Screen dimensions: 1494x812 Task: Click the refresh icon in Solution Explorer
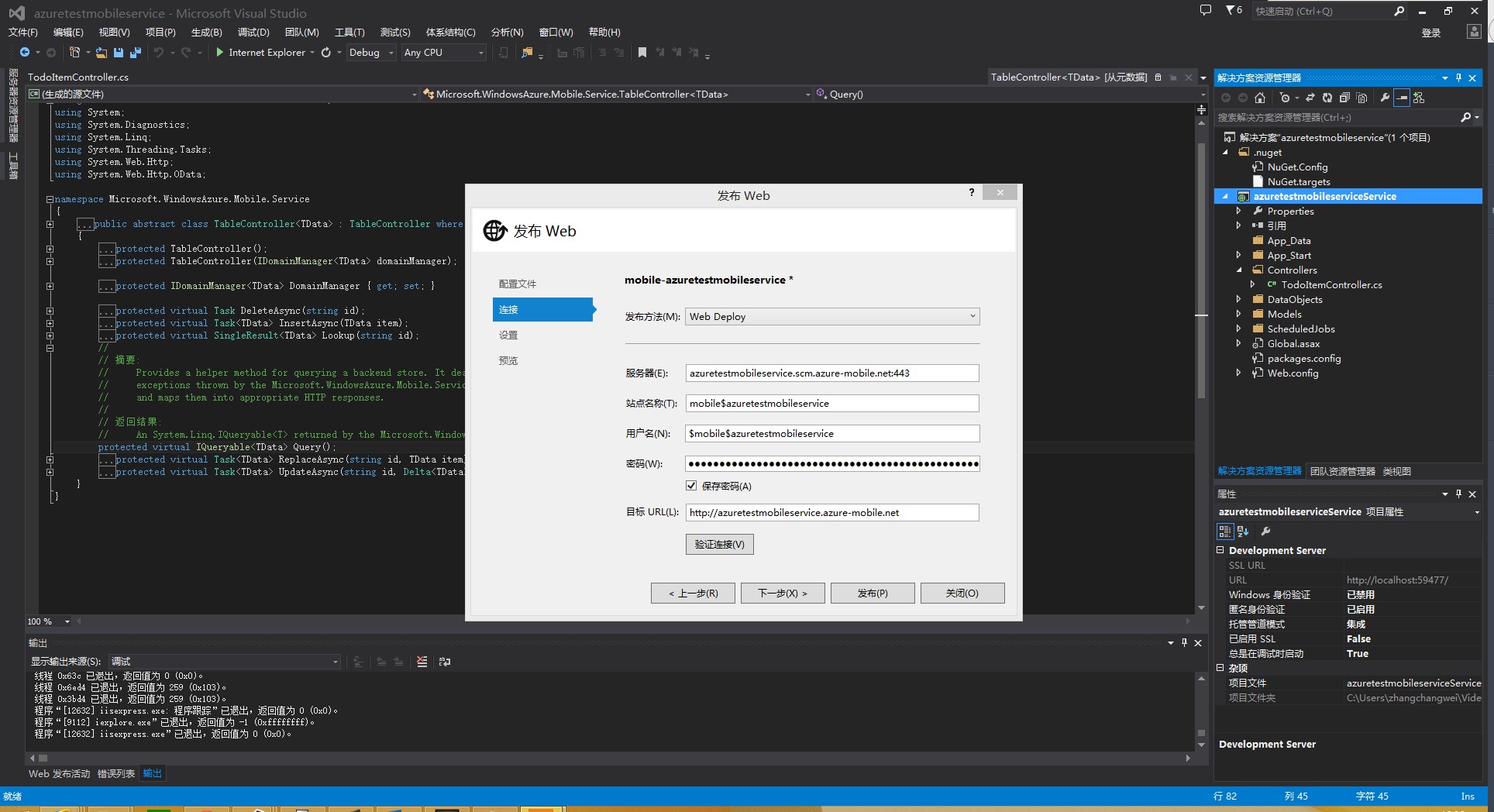point(1327,98)
